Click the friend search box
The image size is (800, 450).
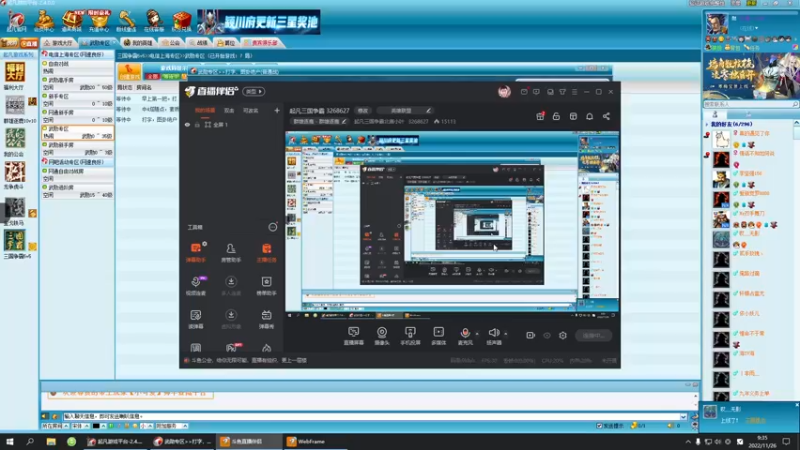click(751, 104)
